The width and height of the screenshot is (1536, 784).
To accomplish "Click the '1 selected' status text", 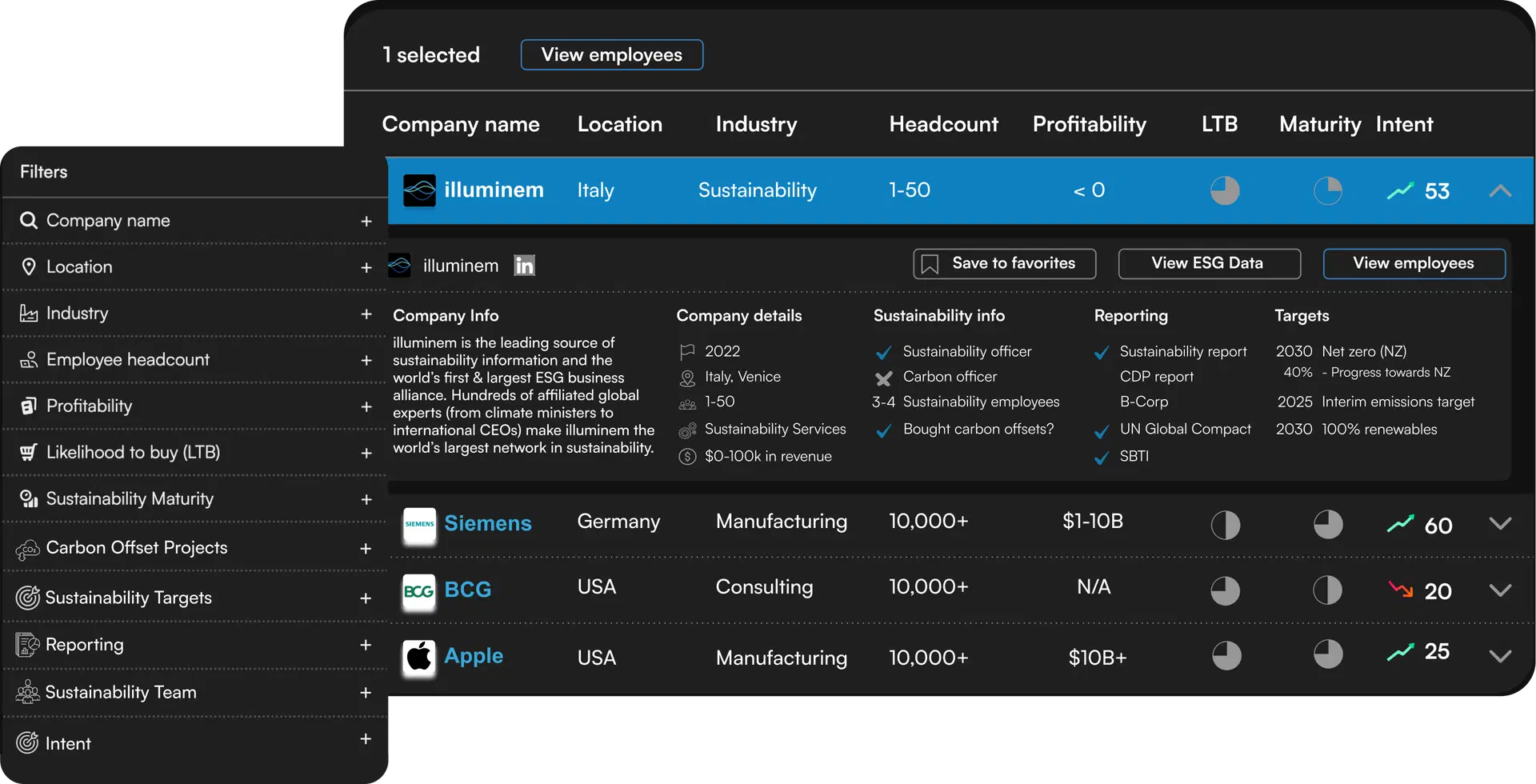I will click(431, 54).
